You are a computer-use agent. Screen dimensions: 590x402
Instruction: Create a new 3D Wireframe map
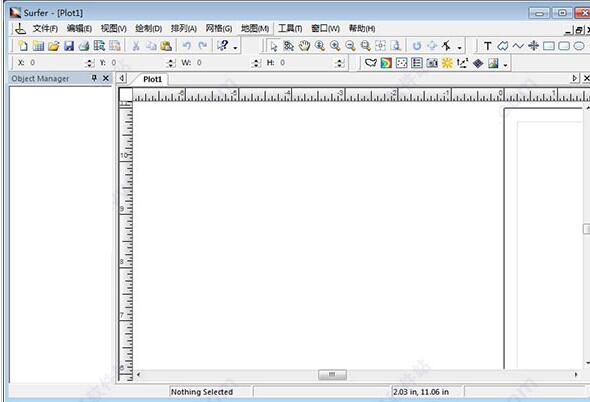click(x=478, y=63)
